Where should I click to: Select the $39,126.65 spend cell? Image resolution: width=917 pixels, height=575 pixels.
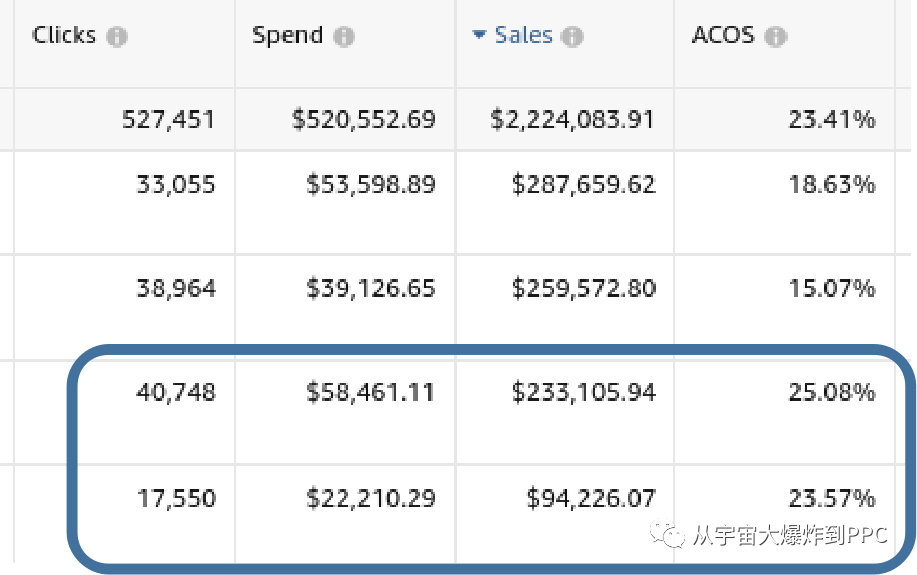[x=371, y=289]
